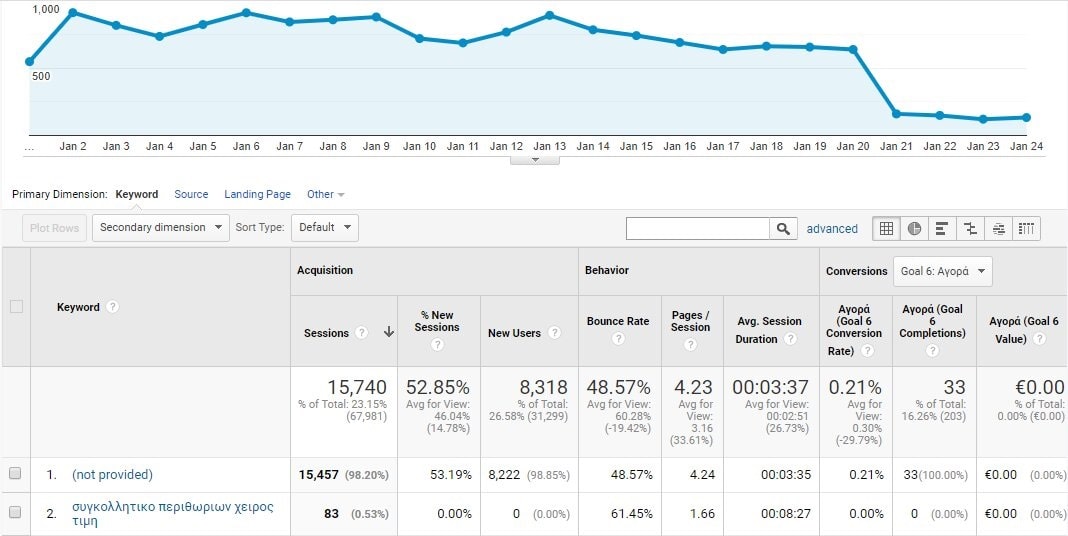Switch to the Comparison view icon

(x=970, y=228)
